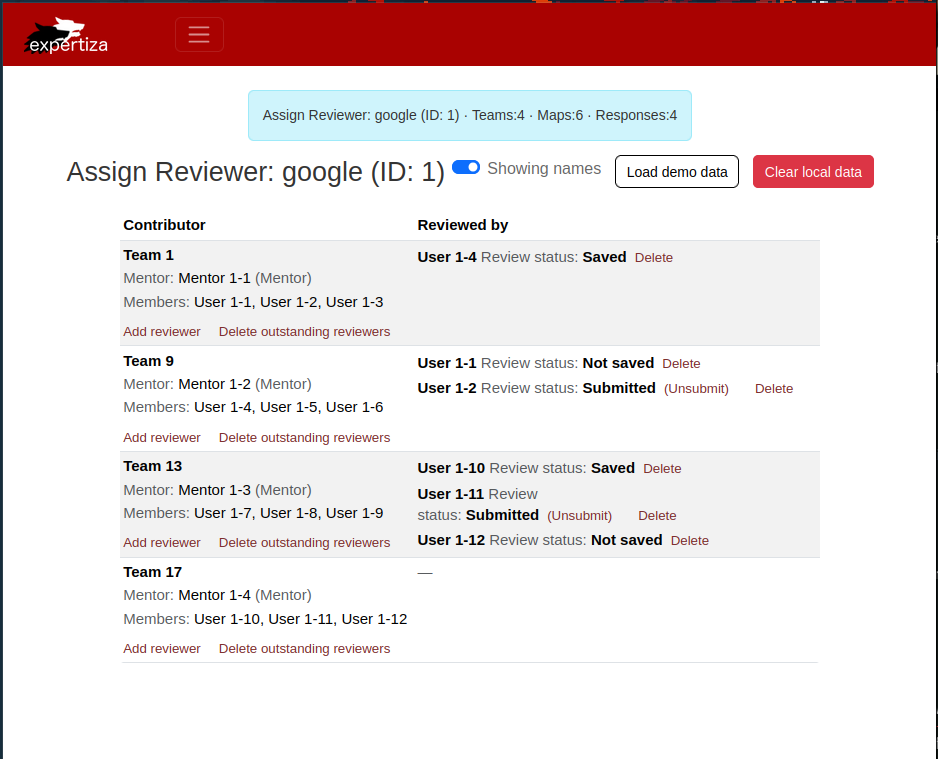Delete User 1-1 review on Team 9
The height and width of the screenshot is (759, 938).
[x=681, y=364]
